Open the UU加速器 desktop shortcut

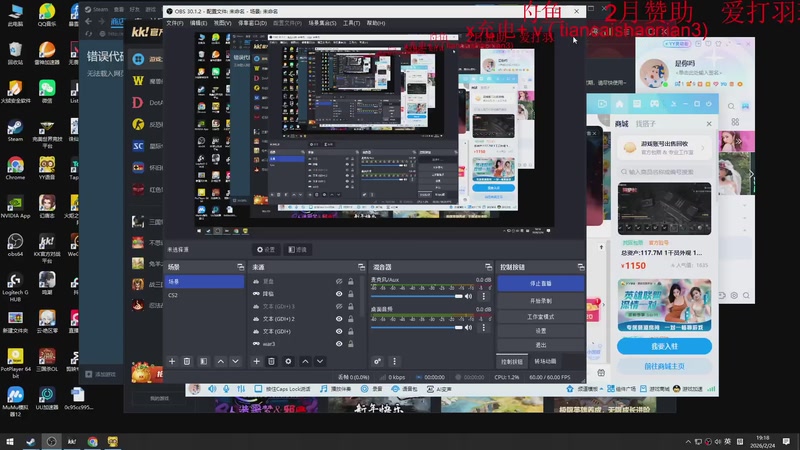click(x=46, y=398)
